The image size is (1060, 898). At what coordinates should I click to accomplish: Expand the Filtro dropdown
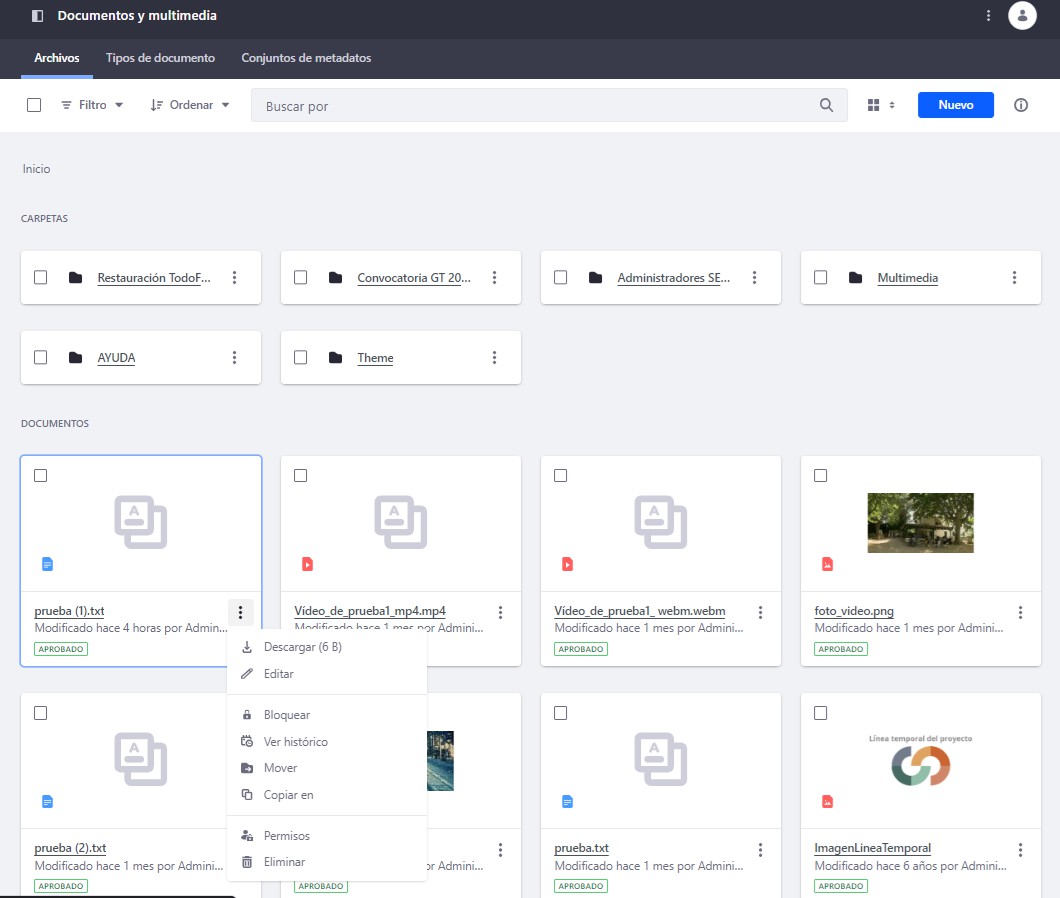point(92,105)
